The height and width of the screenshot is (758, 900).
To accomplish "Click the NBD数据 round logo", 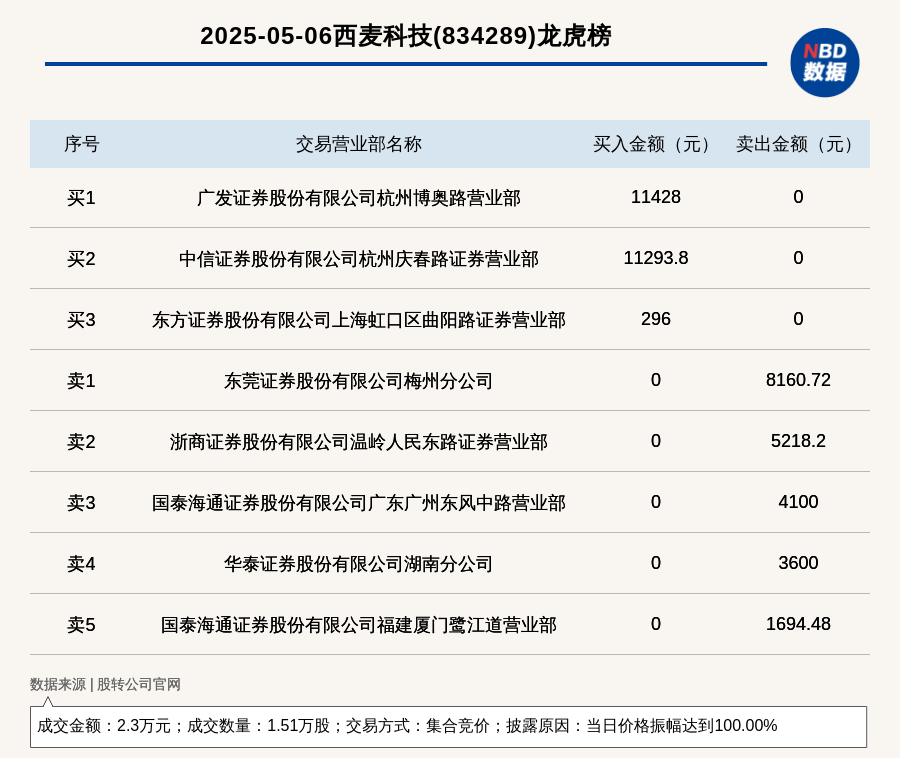I will coord(824,63).
